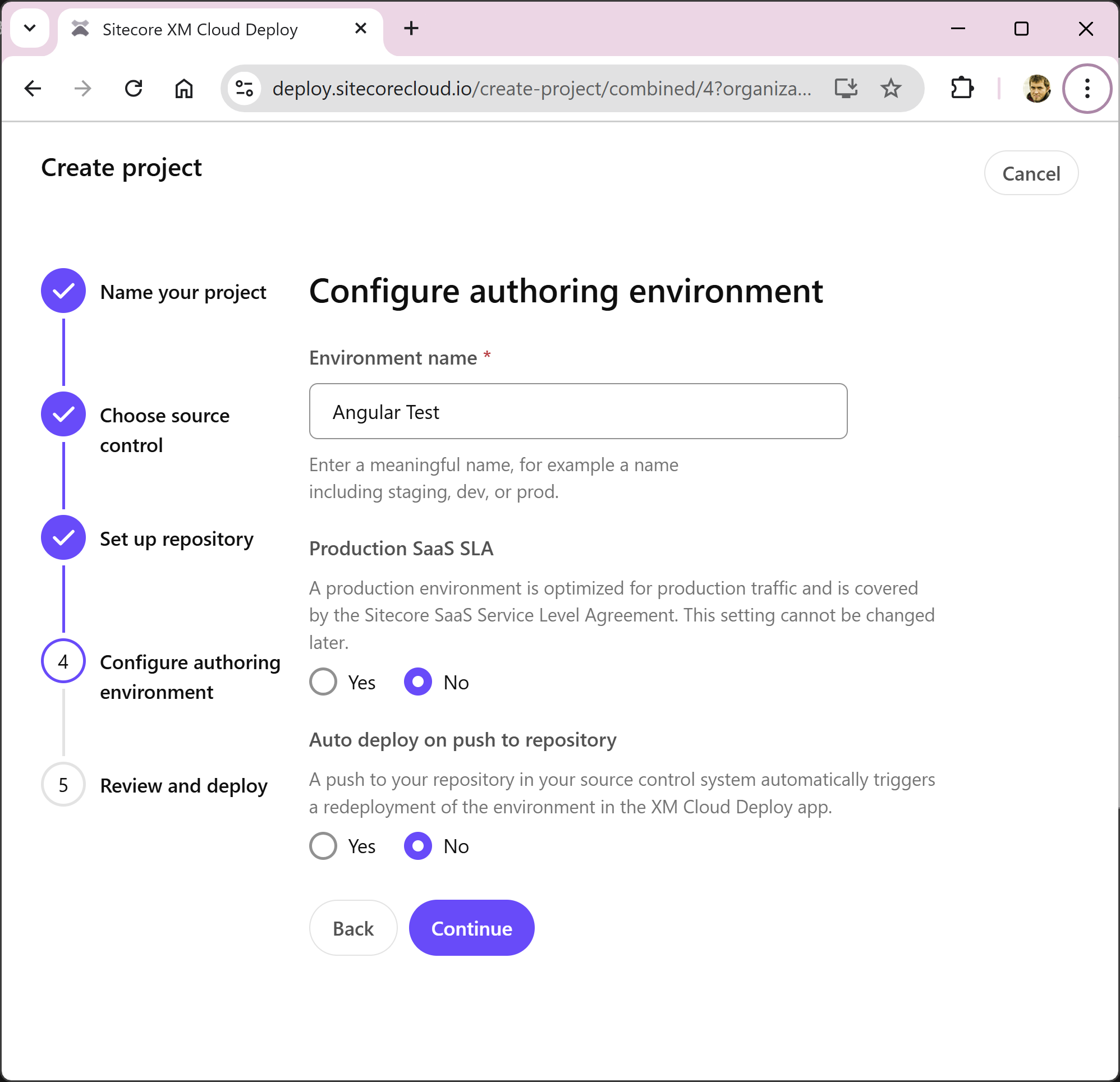Open a new browser tab
The height and width of the screenshot is (1082, 1120).
[x=411, y=28]
